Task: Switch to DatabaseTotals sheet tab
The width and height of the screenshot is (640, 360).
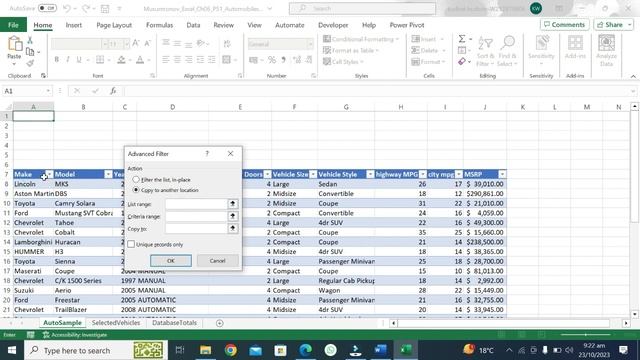Action: pos(174,322)
